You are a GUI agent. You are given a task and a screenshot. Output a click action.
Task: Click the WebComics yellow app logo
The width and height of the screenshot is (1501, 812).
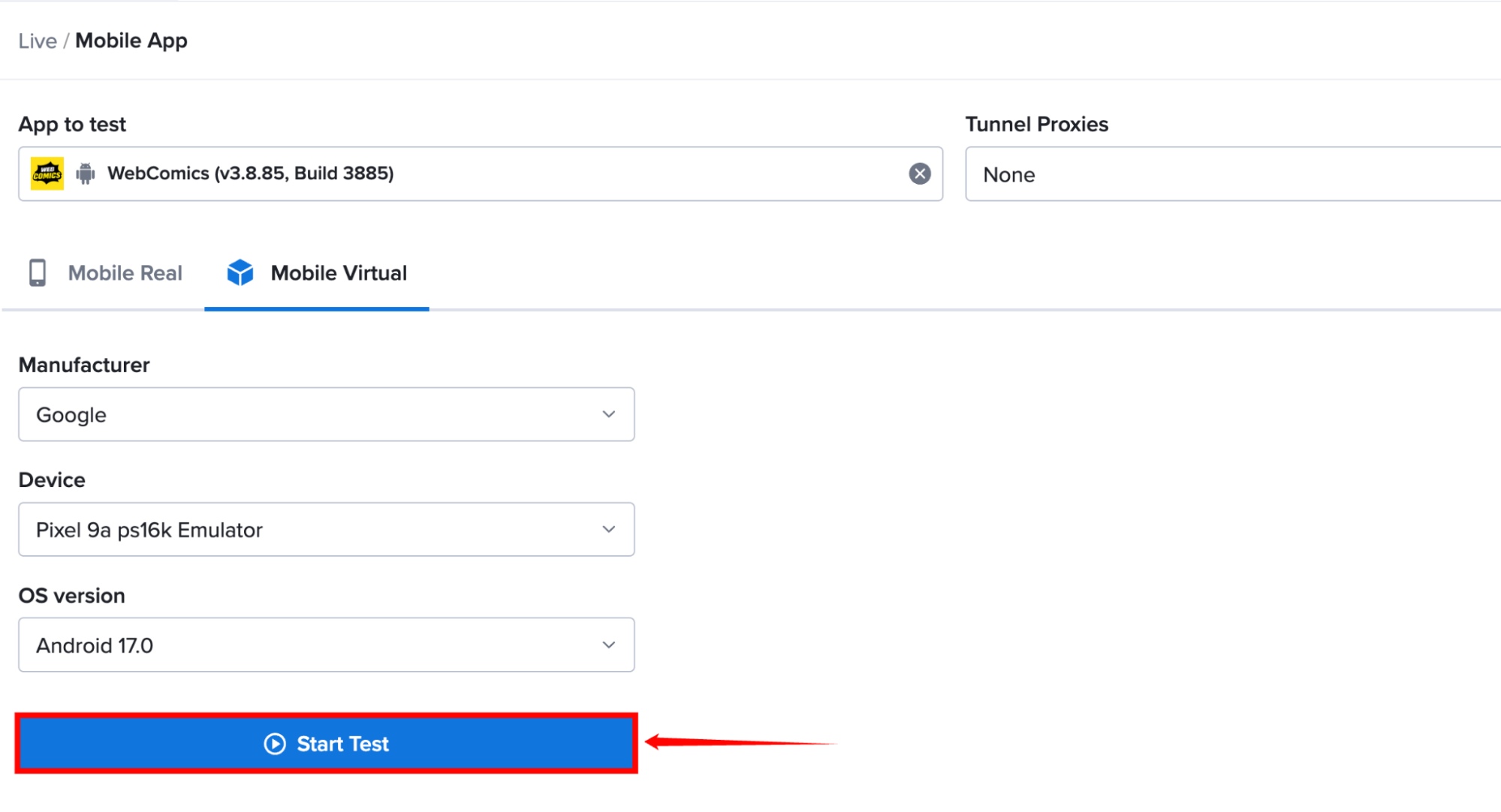[47, 173]
